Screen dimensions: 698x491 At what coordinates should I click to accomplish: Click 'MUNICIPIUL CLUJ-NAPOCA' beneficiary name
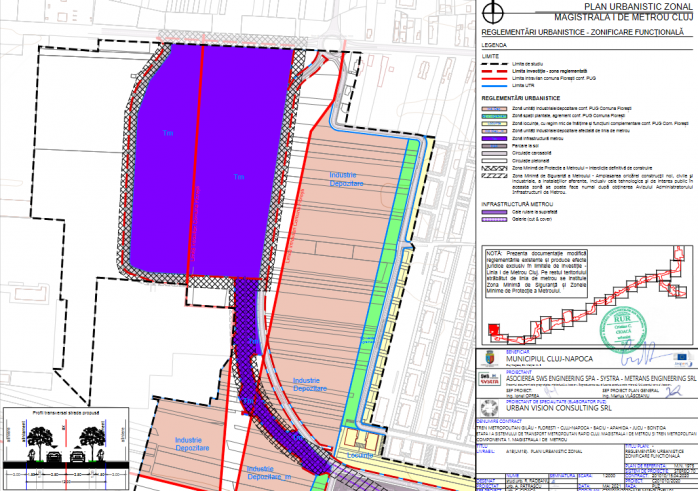(x=549, y=359)
